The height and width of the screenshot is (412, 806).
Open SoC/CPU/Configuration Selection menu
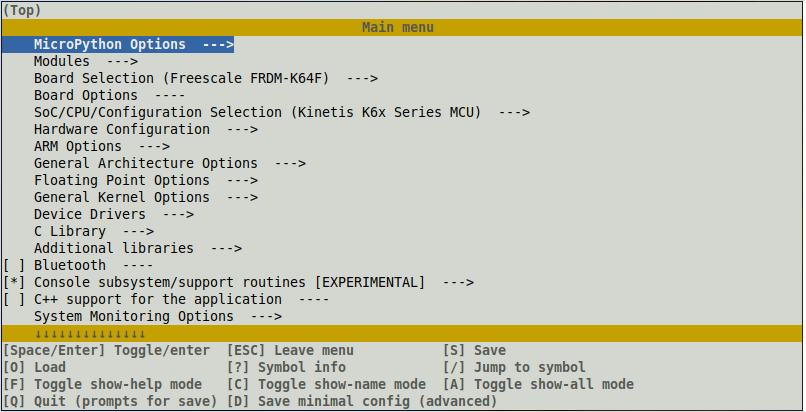[x=282, y=112]
